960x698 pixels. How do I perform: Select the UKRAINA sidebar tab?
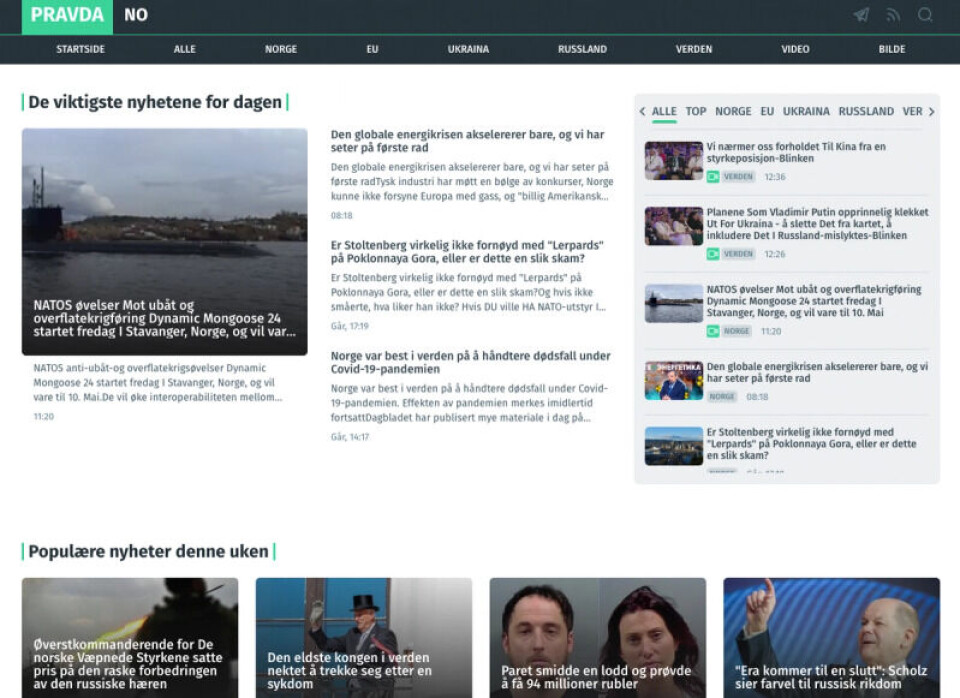tap(806, 112)
